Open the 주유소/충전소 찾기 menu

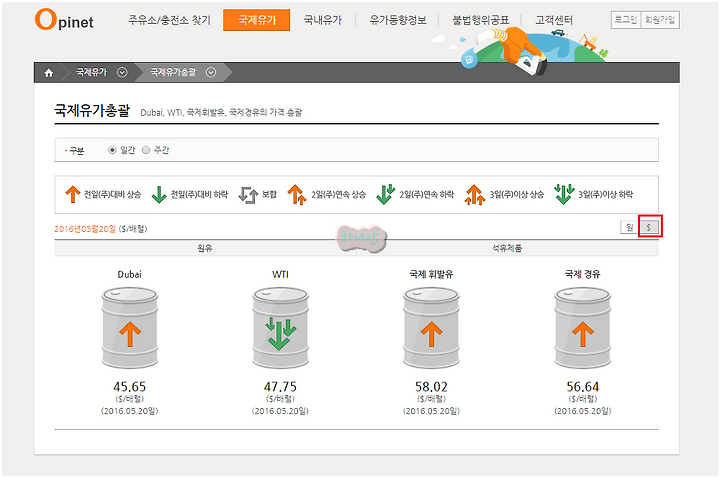(x=169, y=20)
